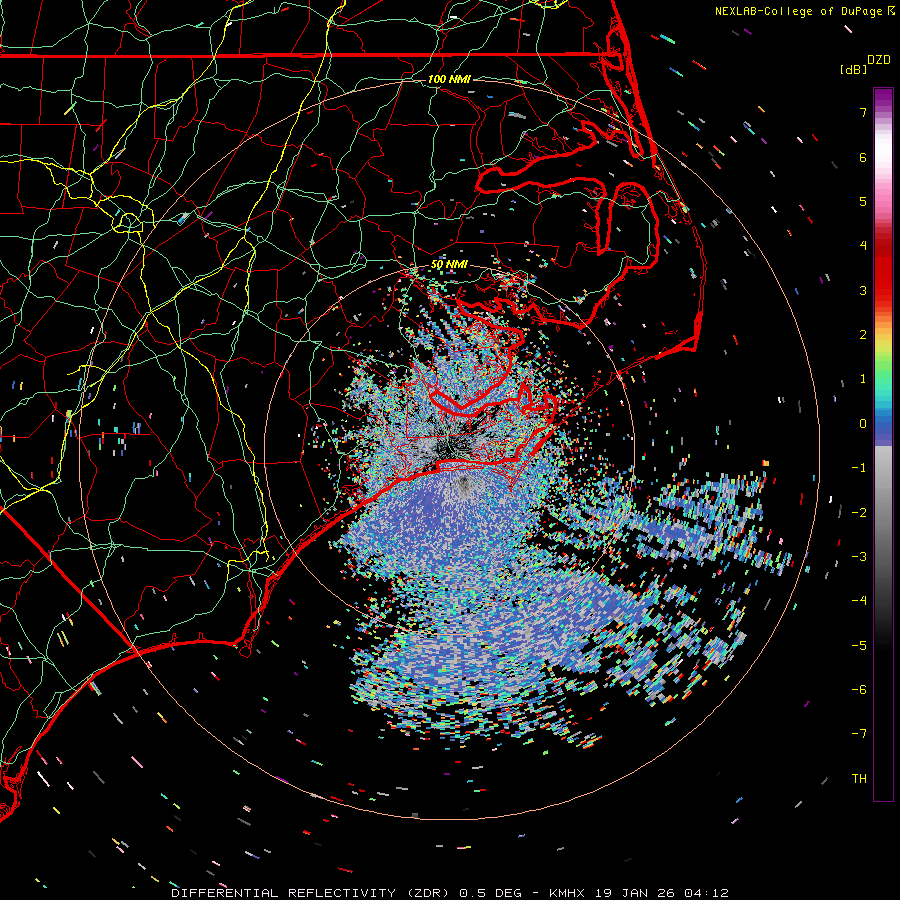Image resolution: width=900 pixels, height=900 pixels.
Task: Select the 3 dB scale tick label
Action: (x=863, y=290)
